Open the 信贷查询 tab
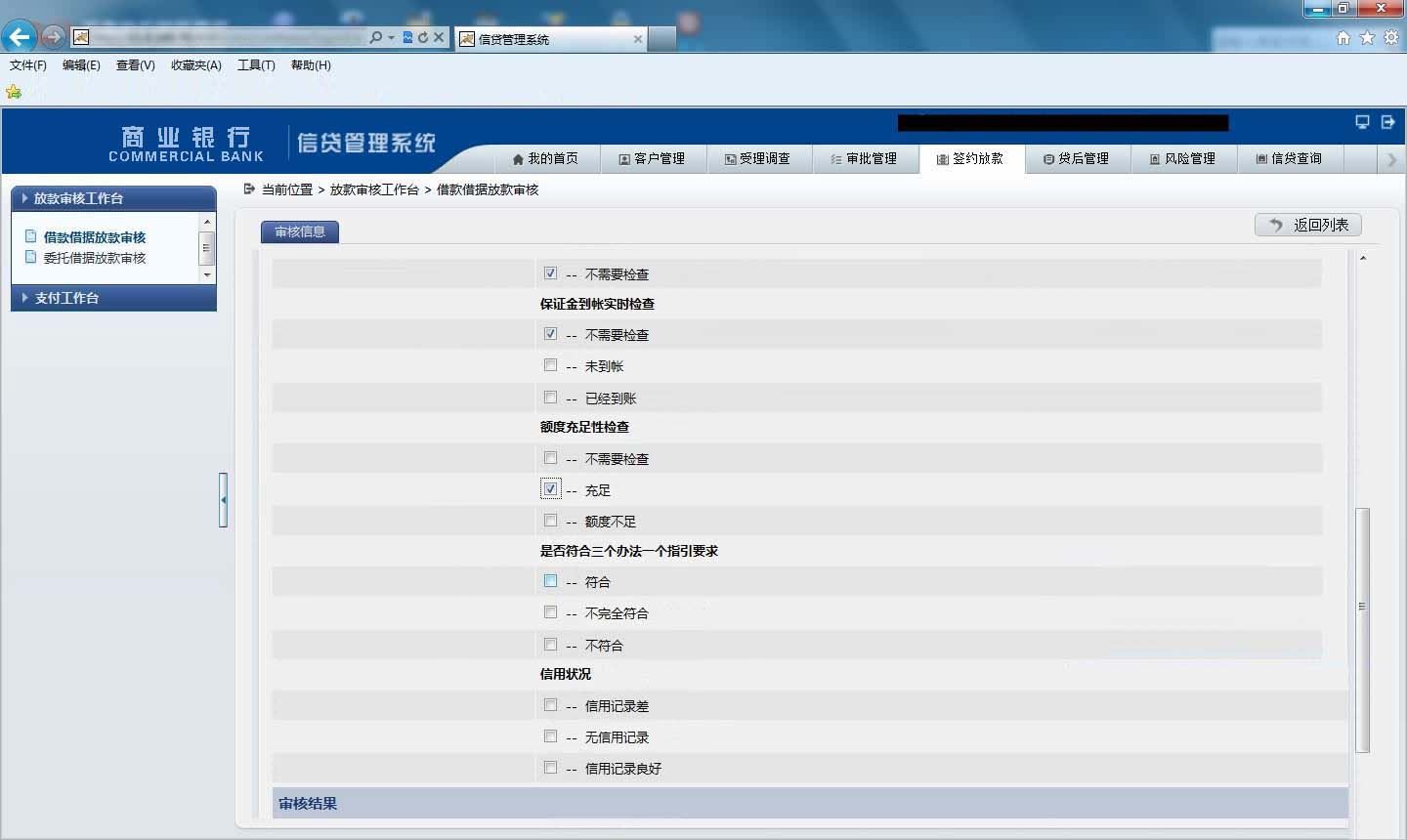This screenshot has height=840, width=1407. (1289, 158)
